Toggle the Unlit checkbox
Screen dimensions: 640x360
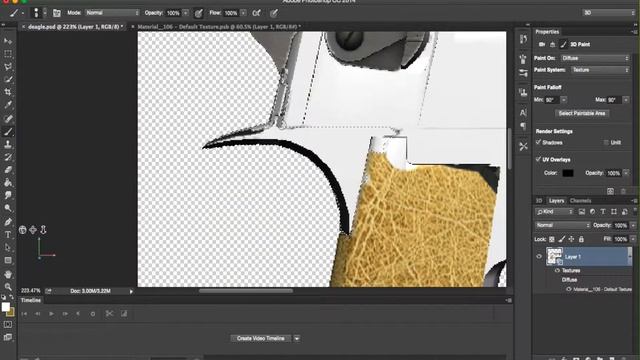point(606,142)
